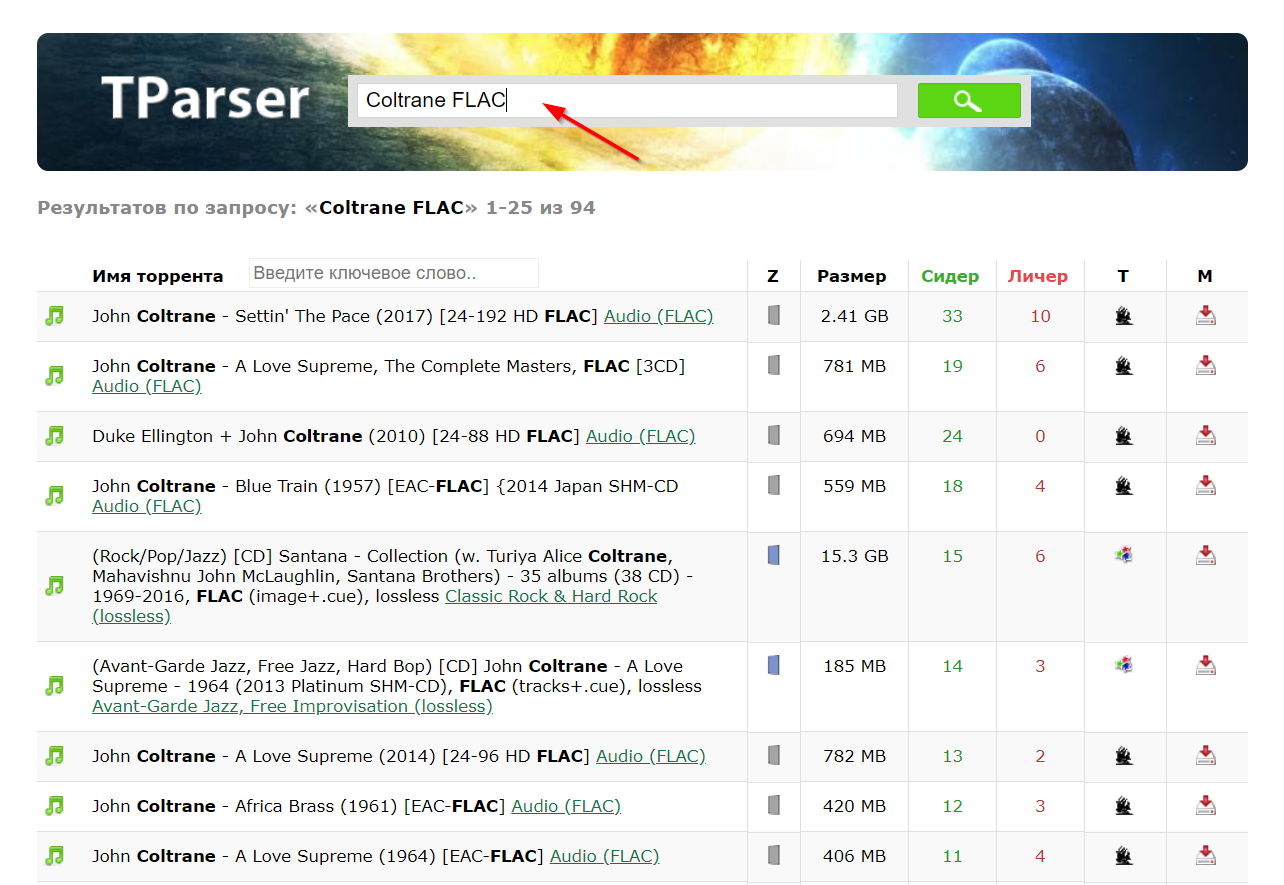Open the TParser logo home link
This screenshot has height=885, width=1284.
pyautogui.click(x=206, y=98)
